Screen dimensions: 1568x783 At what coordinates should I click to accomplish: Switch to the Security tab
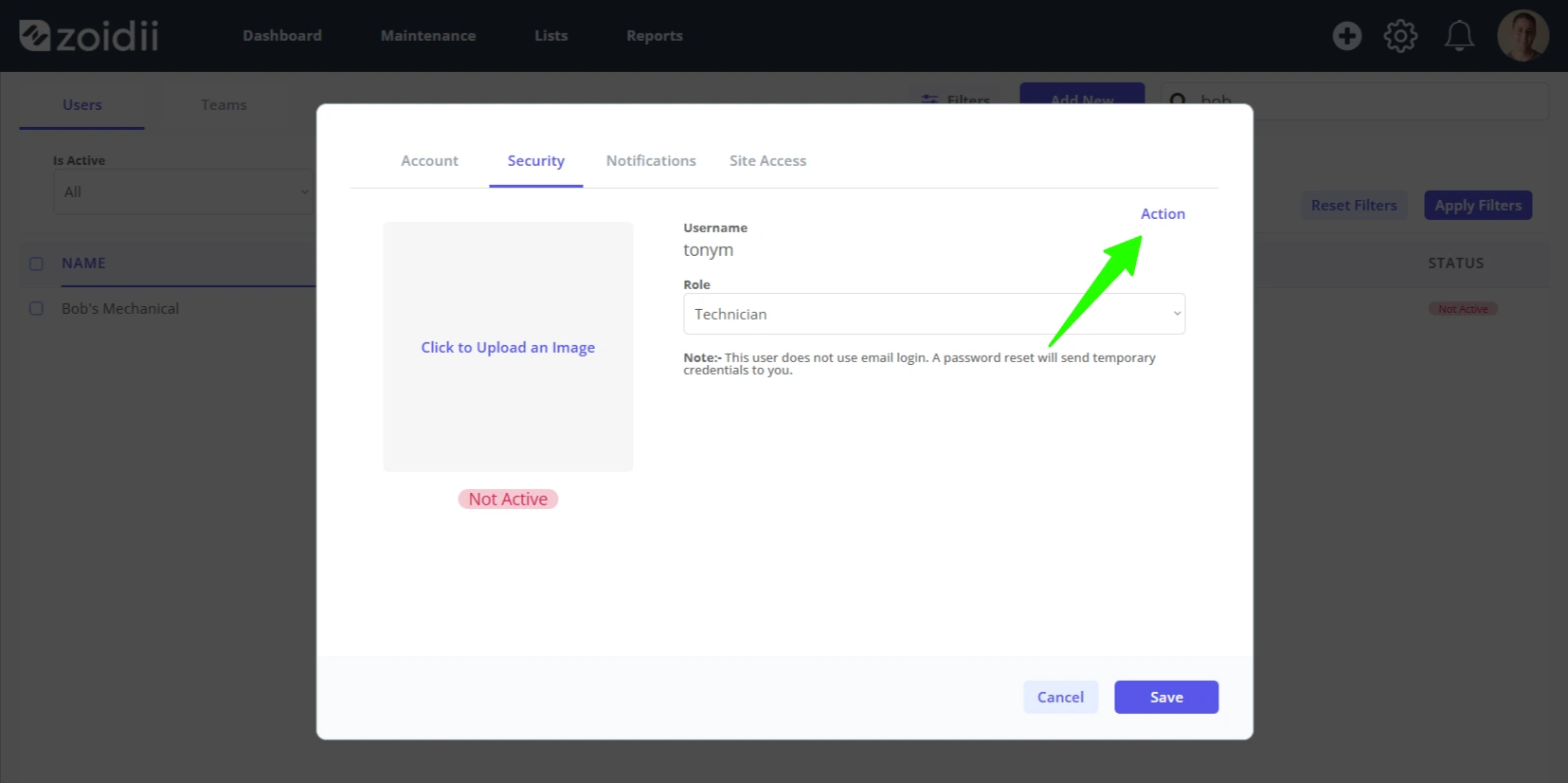(536, 161)
